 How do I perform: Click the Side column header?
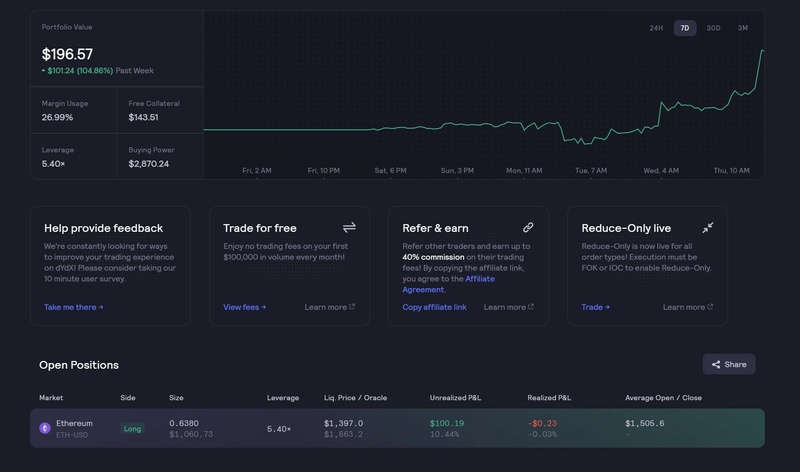(x=128, y=398)
